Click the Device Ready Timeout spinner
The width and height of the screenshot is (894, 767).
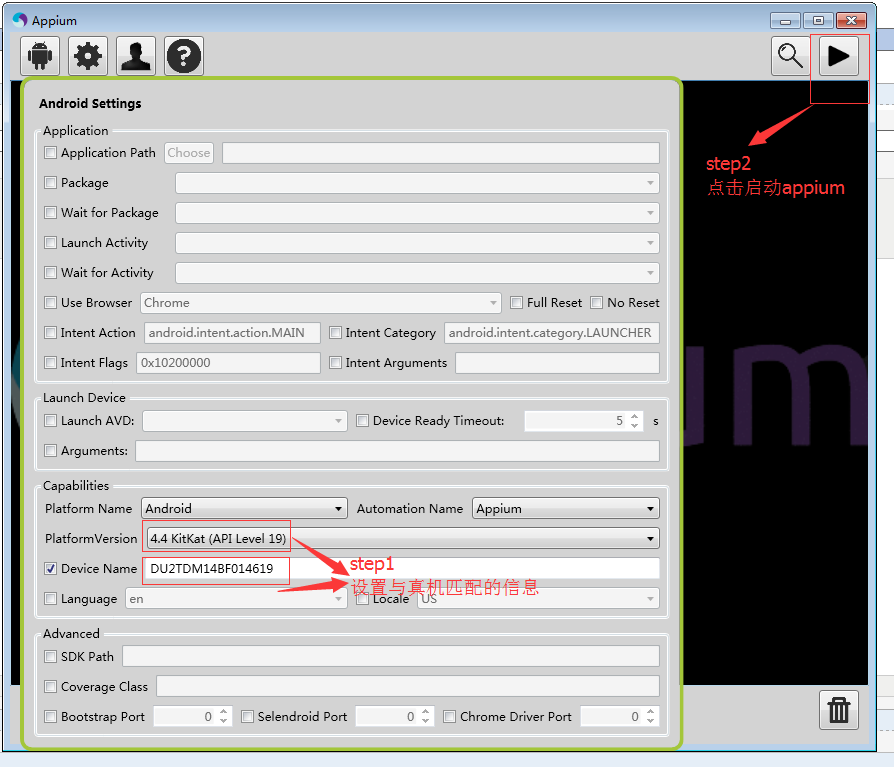click(584, 421)
